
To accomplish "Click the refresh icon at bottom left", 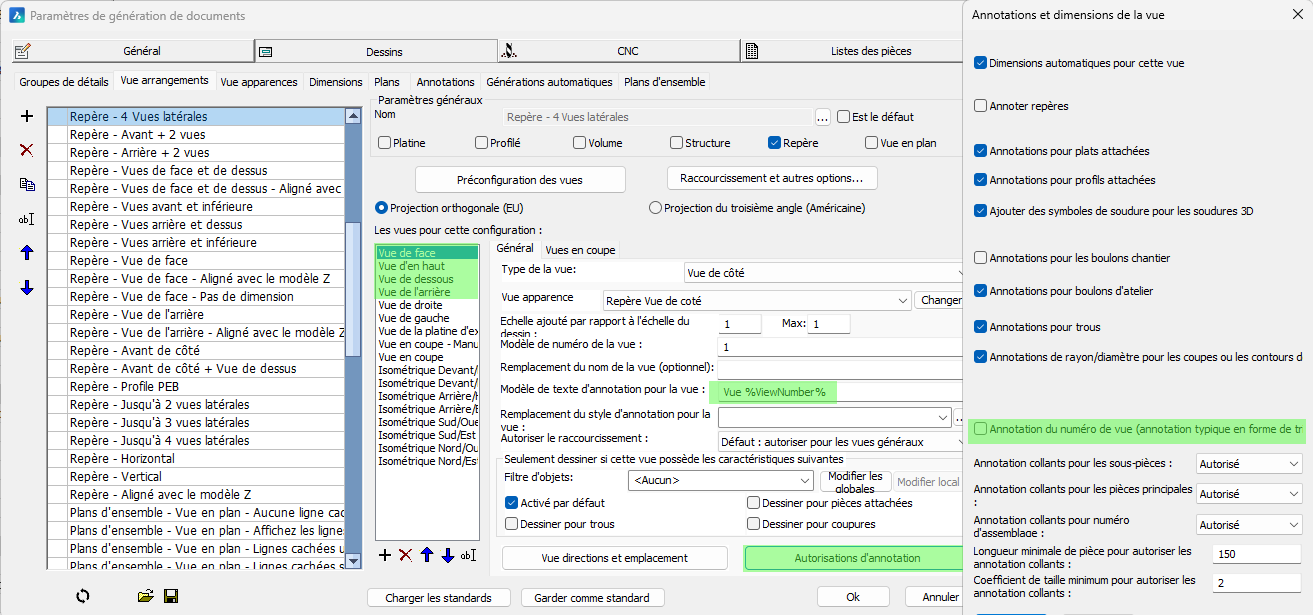I will (x=83, y=596).
